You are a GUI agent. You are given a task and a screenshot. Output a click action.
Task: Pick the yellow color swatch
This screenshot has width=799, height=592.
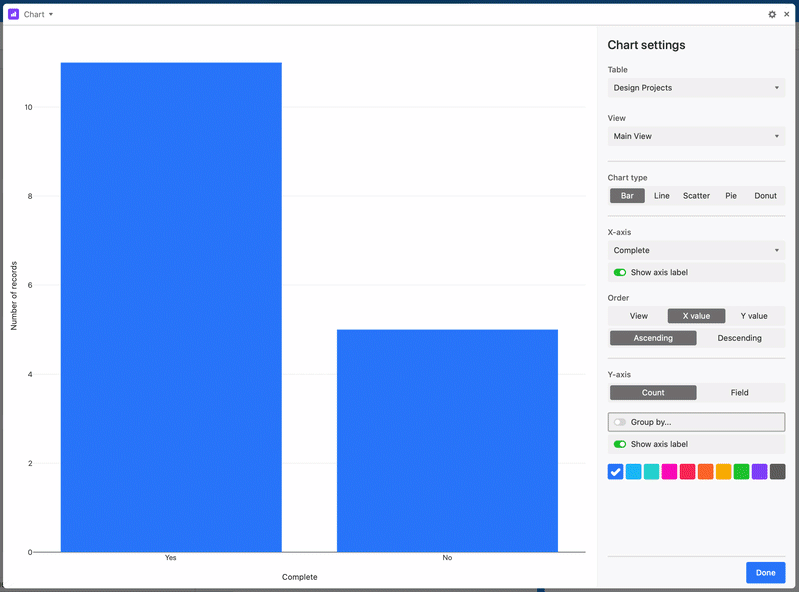[x=723, y=472]
